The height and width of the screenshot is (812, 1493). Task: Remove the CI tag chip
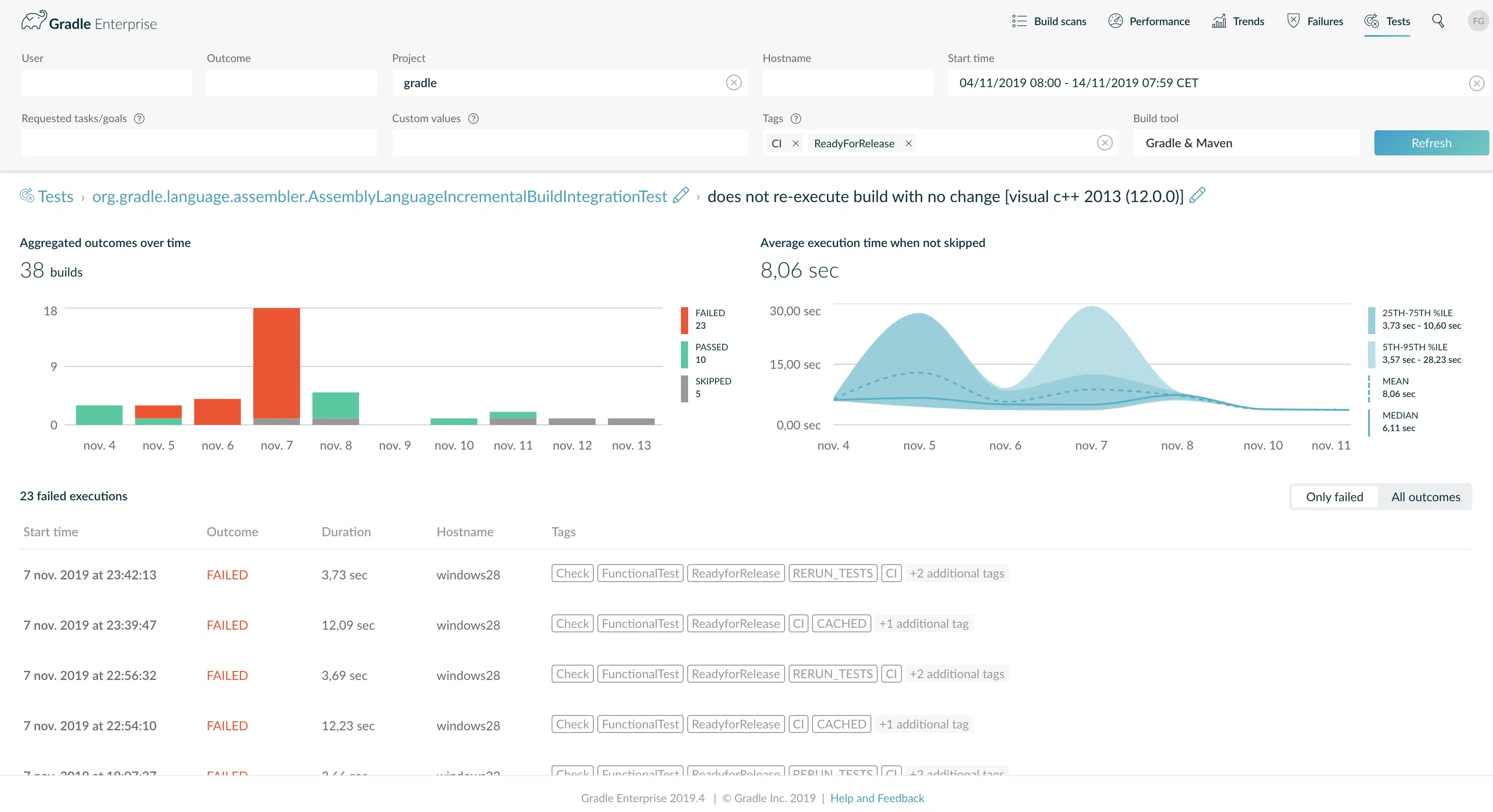pyautogui.click(x=796, y=143)
